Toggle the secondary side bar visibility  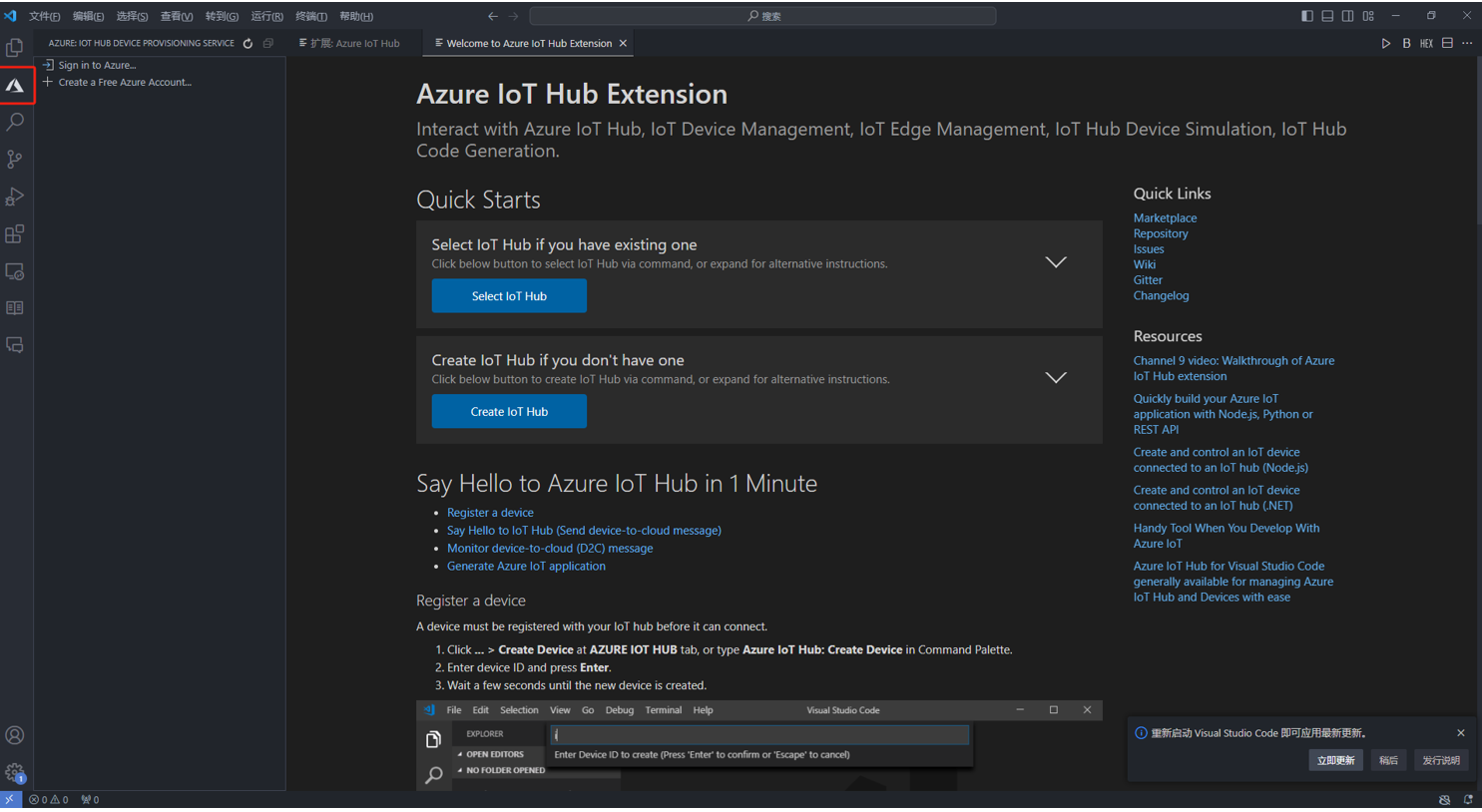pyautogui.click(x=1347, y=16)
